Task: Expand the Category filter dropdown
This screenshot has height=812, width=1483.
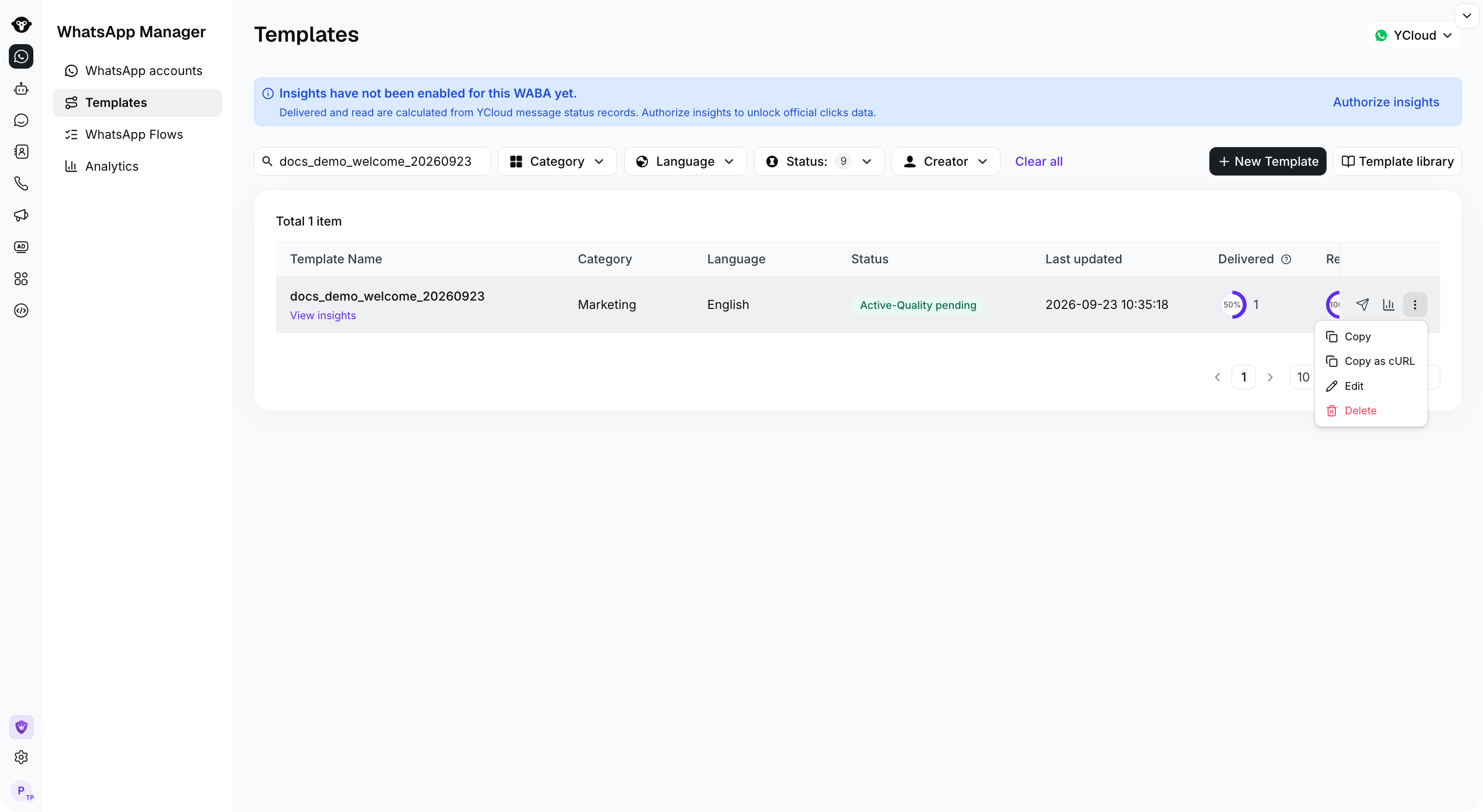Action: coord(557,162)
